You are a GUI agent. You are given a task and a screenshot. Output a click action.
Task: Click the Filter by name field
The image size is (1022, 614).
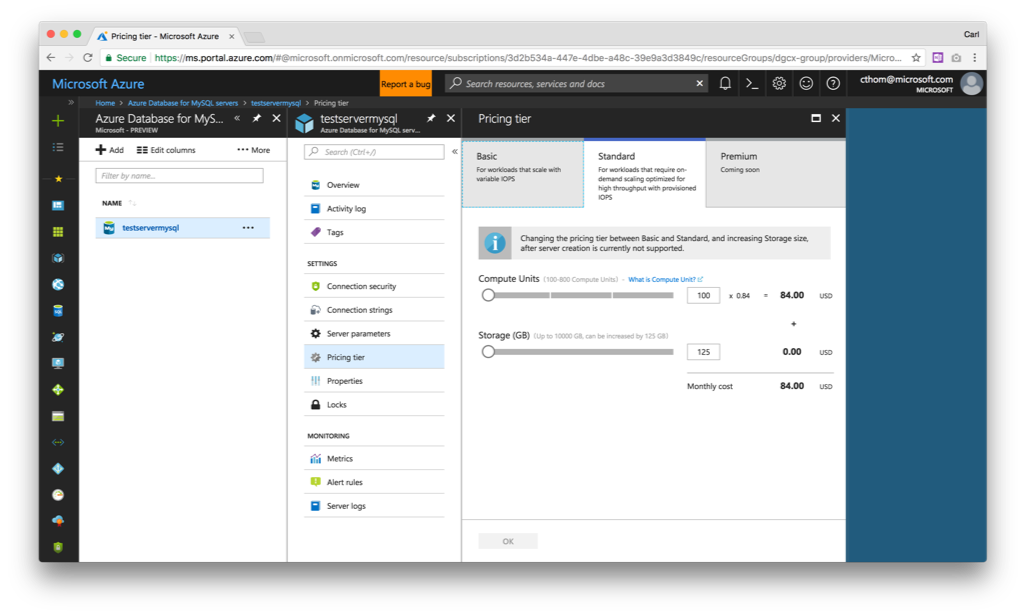tap(179, 176)
